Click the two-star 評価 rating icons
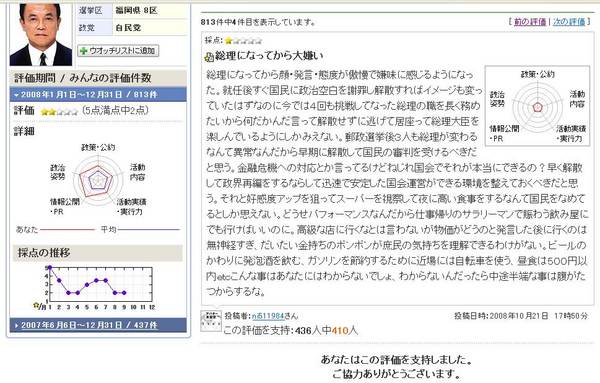 pos(60,112)
